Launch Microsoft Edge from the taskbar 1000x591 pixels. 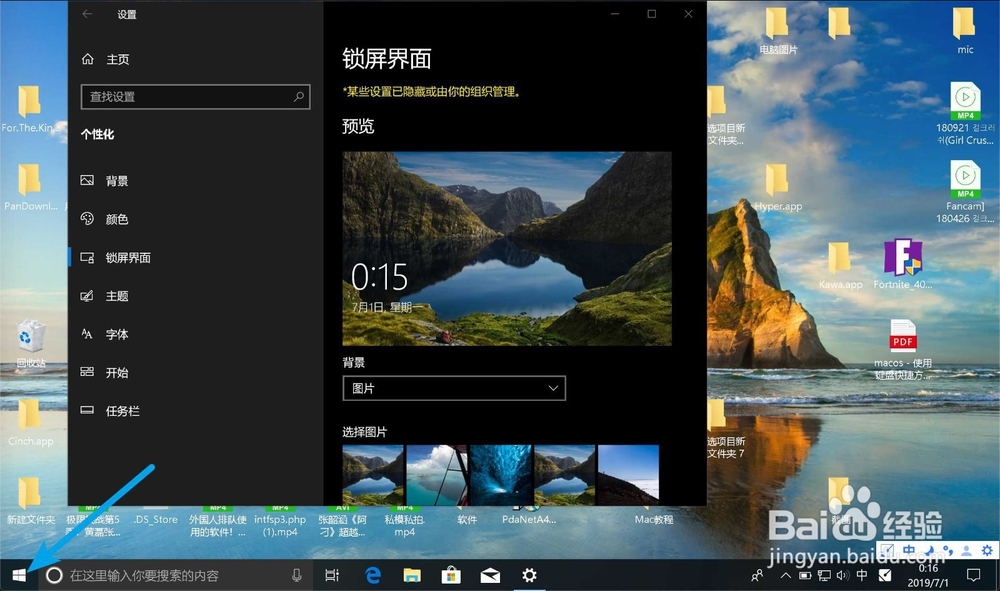click(372, 575)
